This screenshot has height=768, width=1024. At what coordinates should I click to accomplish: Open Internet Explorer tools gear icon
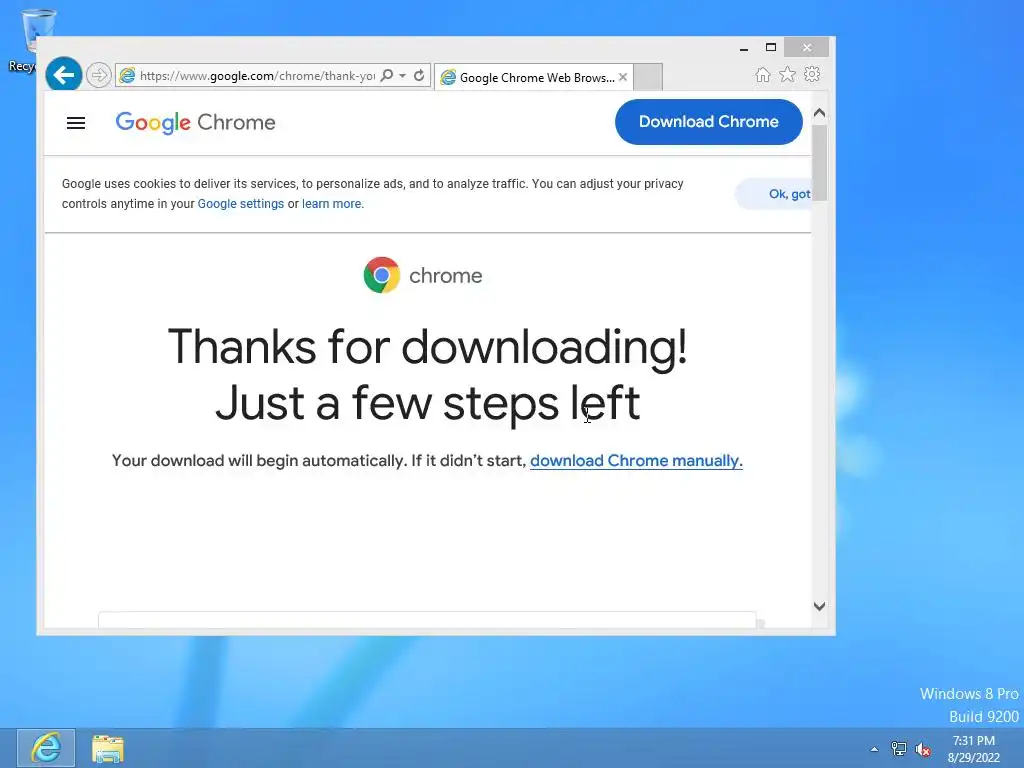tap(812, 74)
